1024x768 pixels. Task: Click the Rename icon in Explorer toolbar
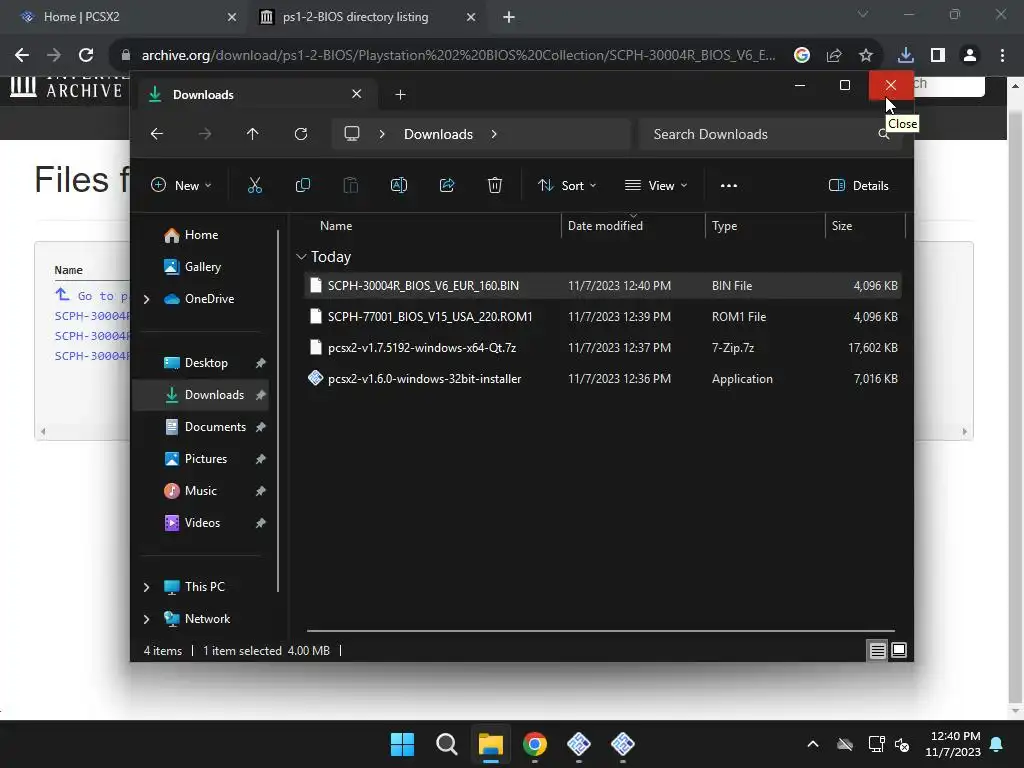(x=398, y=185)
